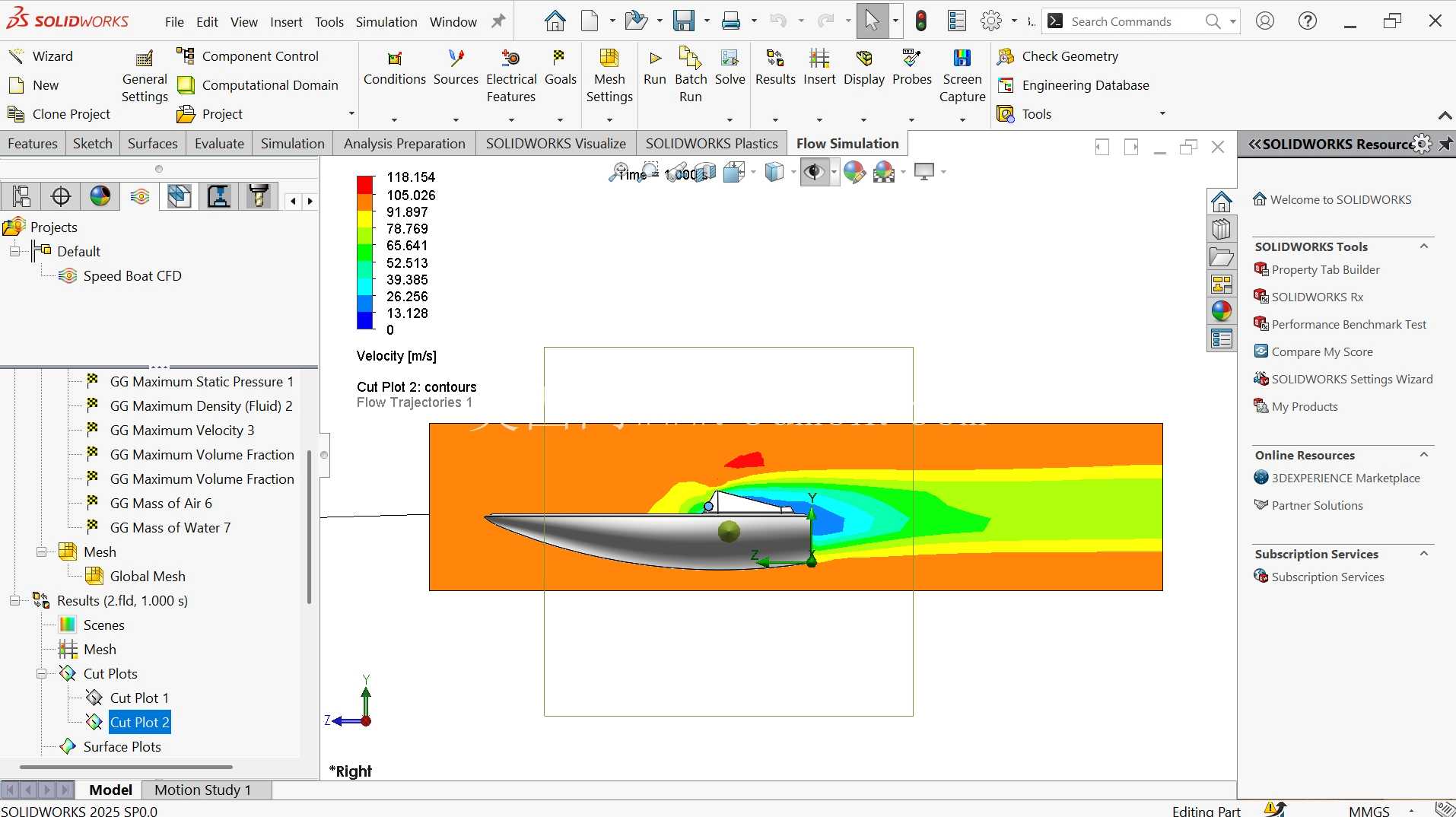Open Engineering Database

pyautogui.click(x=1073, y=85)
